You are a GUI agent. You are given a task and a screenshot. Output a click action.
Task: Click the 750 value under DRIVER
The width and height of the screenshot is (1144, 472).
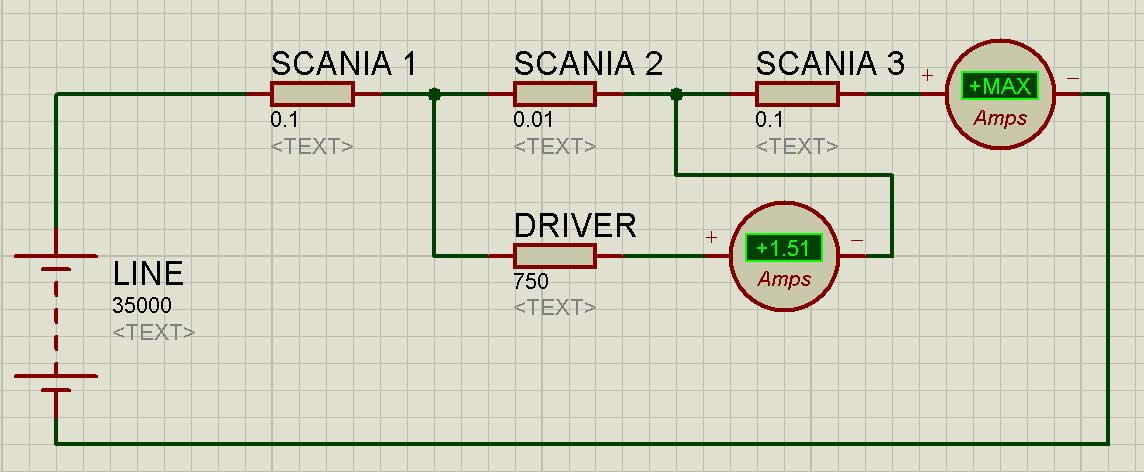[531, 282]
